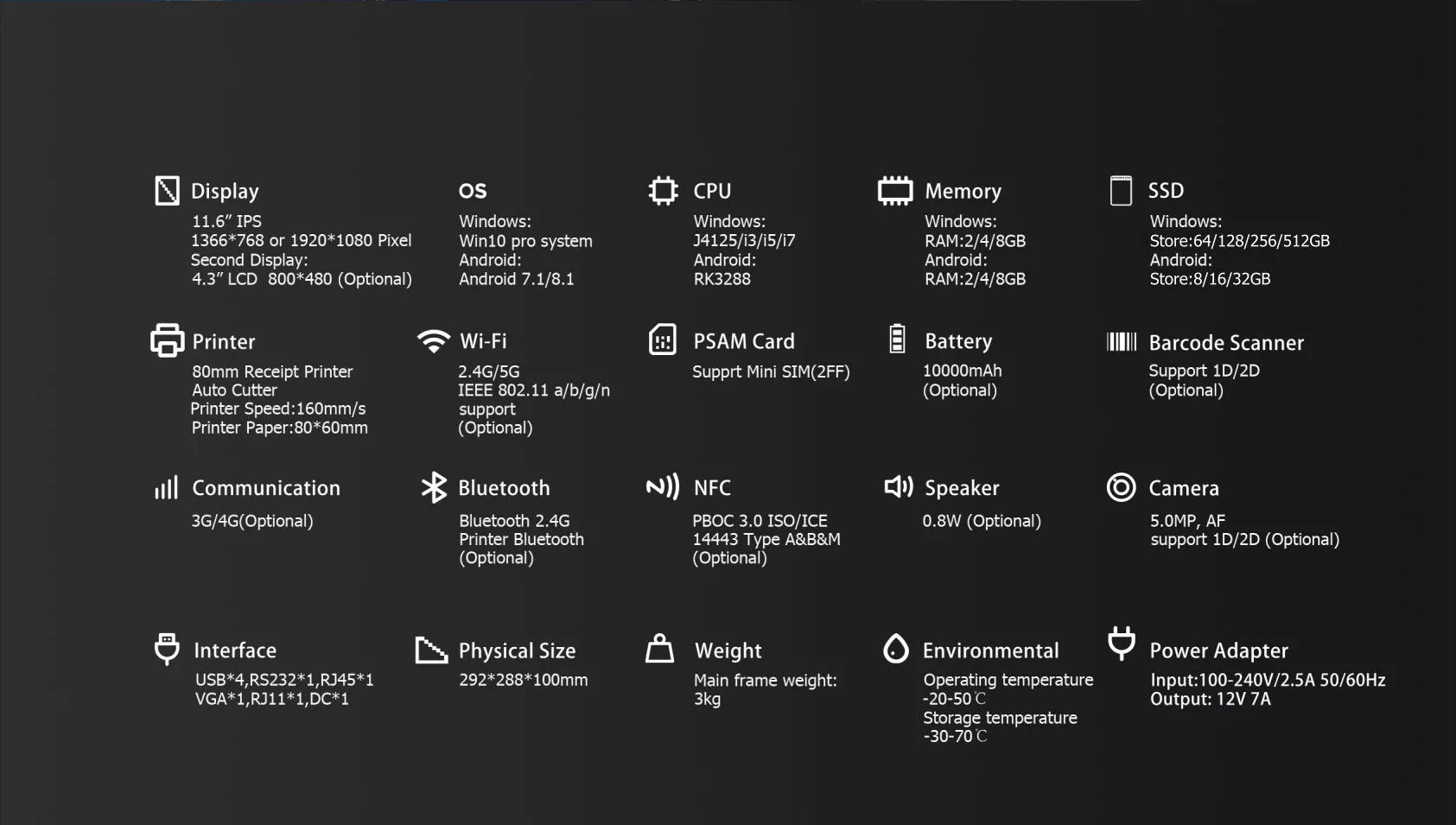Click the Battery icon
1456x825 pixels.
897,339
